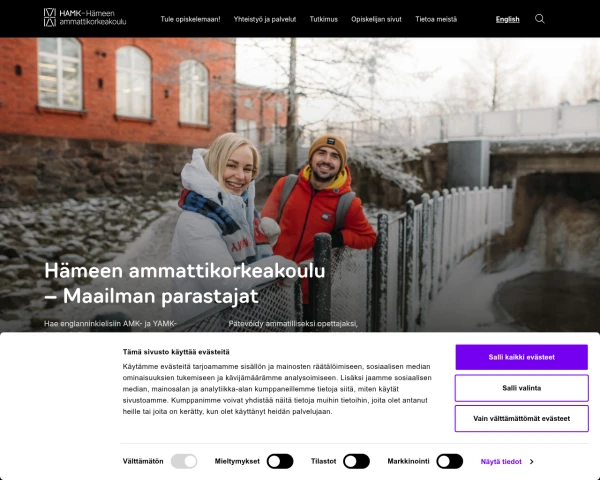This screenshot has height=480, width=600.
Task: Click the Salli valinta button
Action: click(522, 388)
